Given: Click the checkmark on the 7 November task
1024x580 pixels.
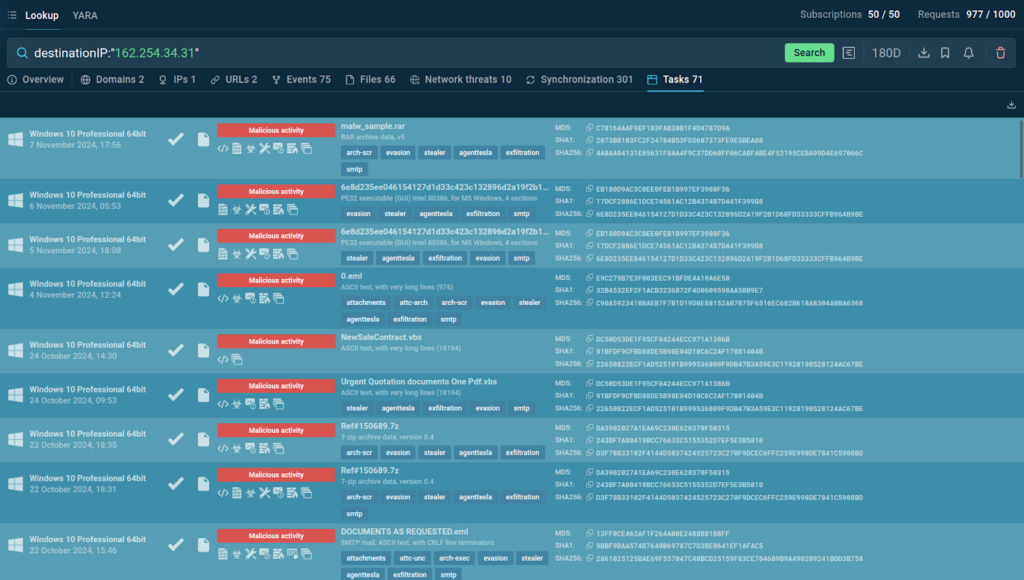Looking at the screenshot, I should 176,139.
